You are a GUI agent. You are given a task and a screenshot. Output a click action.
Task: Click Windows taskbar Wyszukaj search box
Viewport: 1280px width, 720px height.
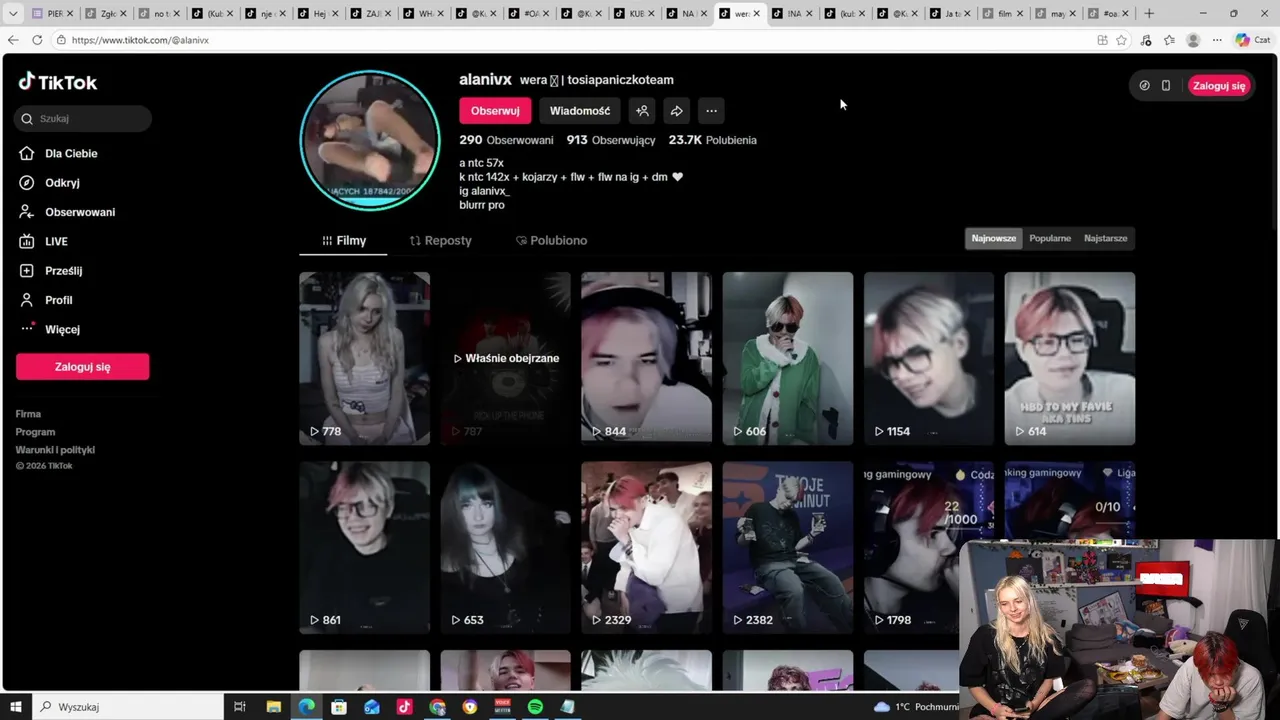(x=128, y=707)
